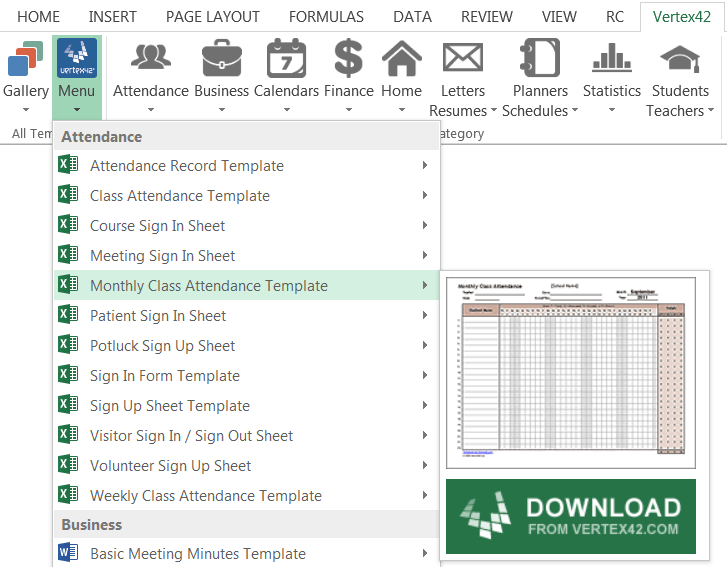
Task: Click Excel icon beside Class Attendance Template
Action: pos(68,195)
